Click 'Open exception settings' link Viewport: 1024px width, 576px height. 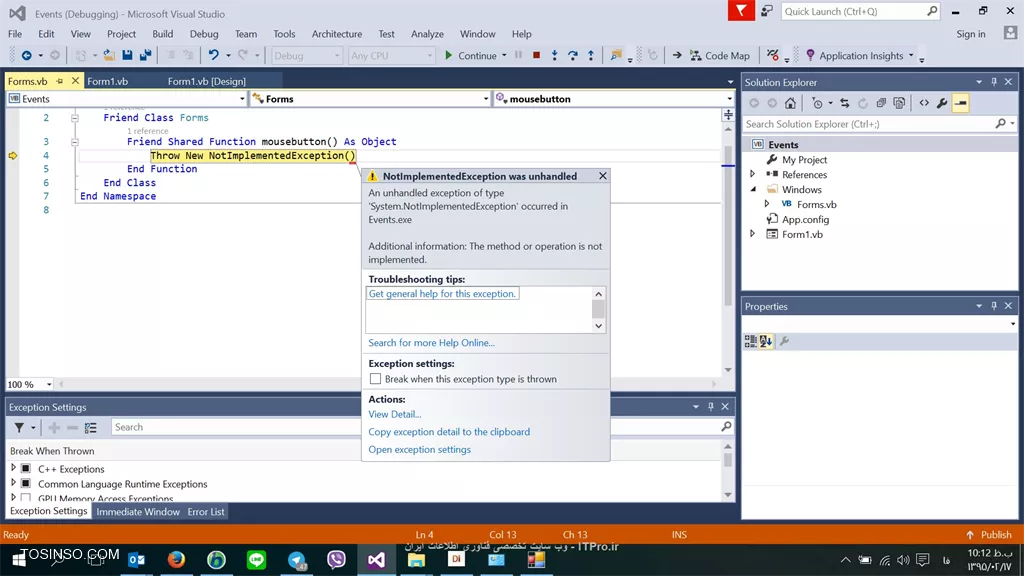point(419,449)
